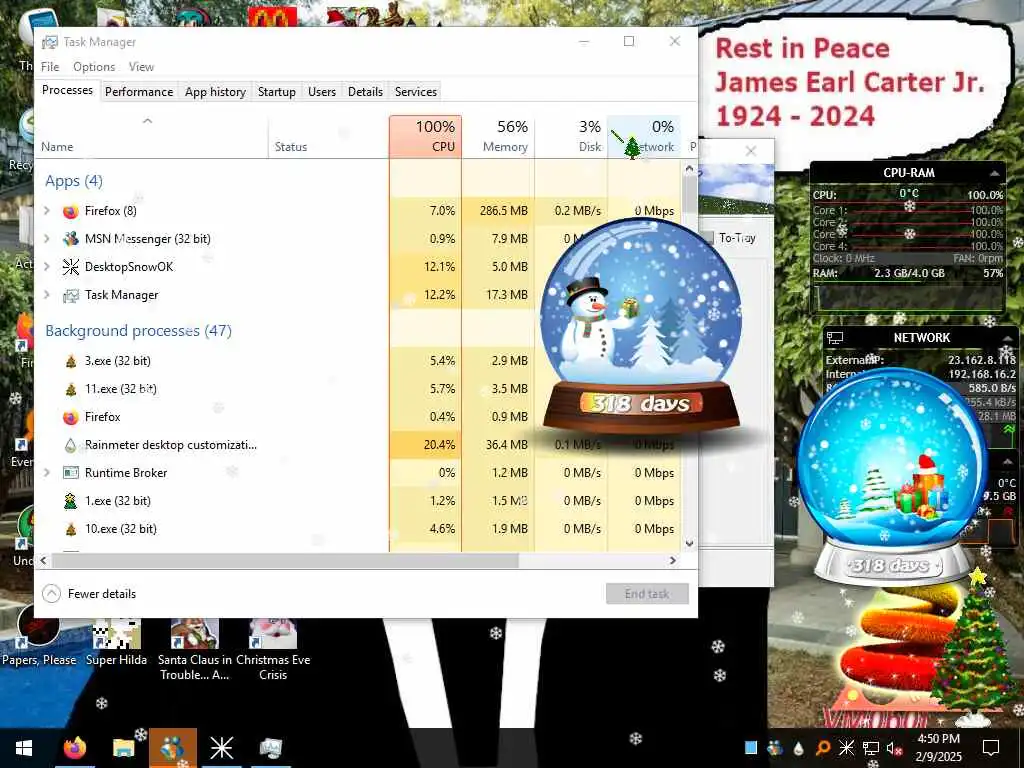Select the 11.exe (32 bit) tree icon

pos(71,389)
